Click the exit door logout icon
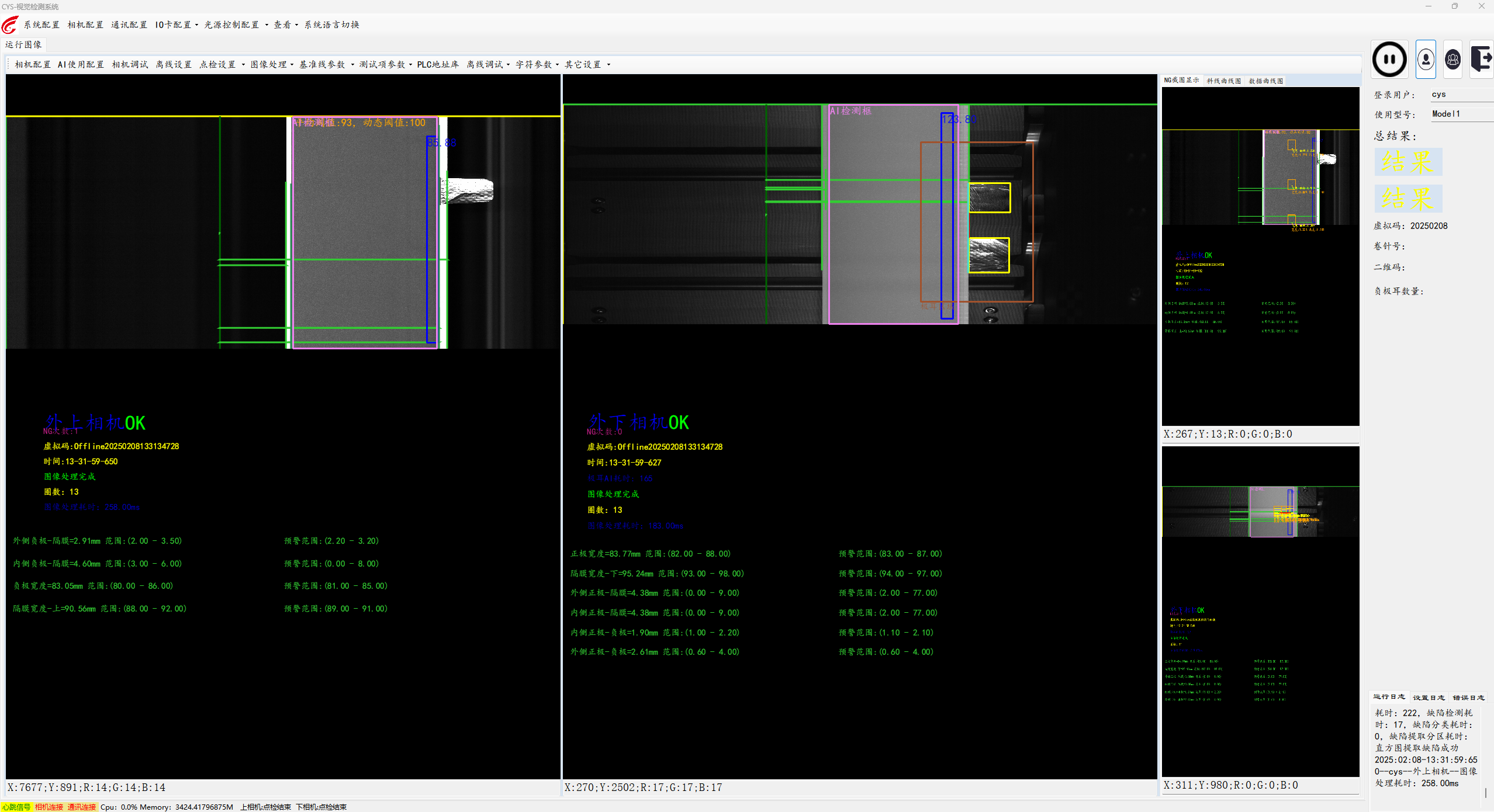The image size is (1494, 812). (1481, 59)
